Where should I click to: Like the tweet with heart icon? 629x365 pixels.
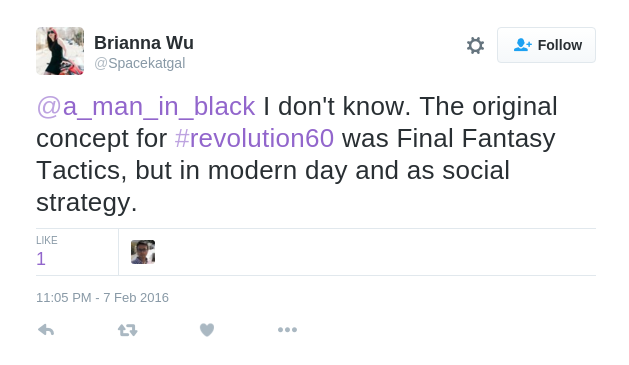(x=207, y=330)
